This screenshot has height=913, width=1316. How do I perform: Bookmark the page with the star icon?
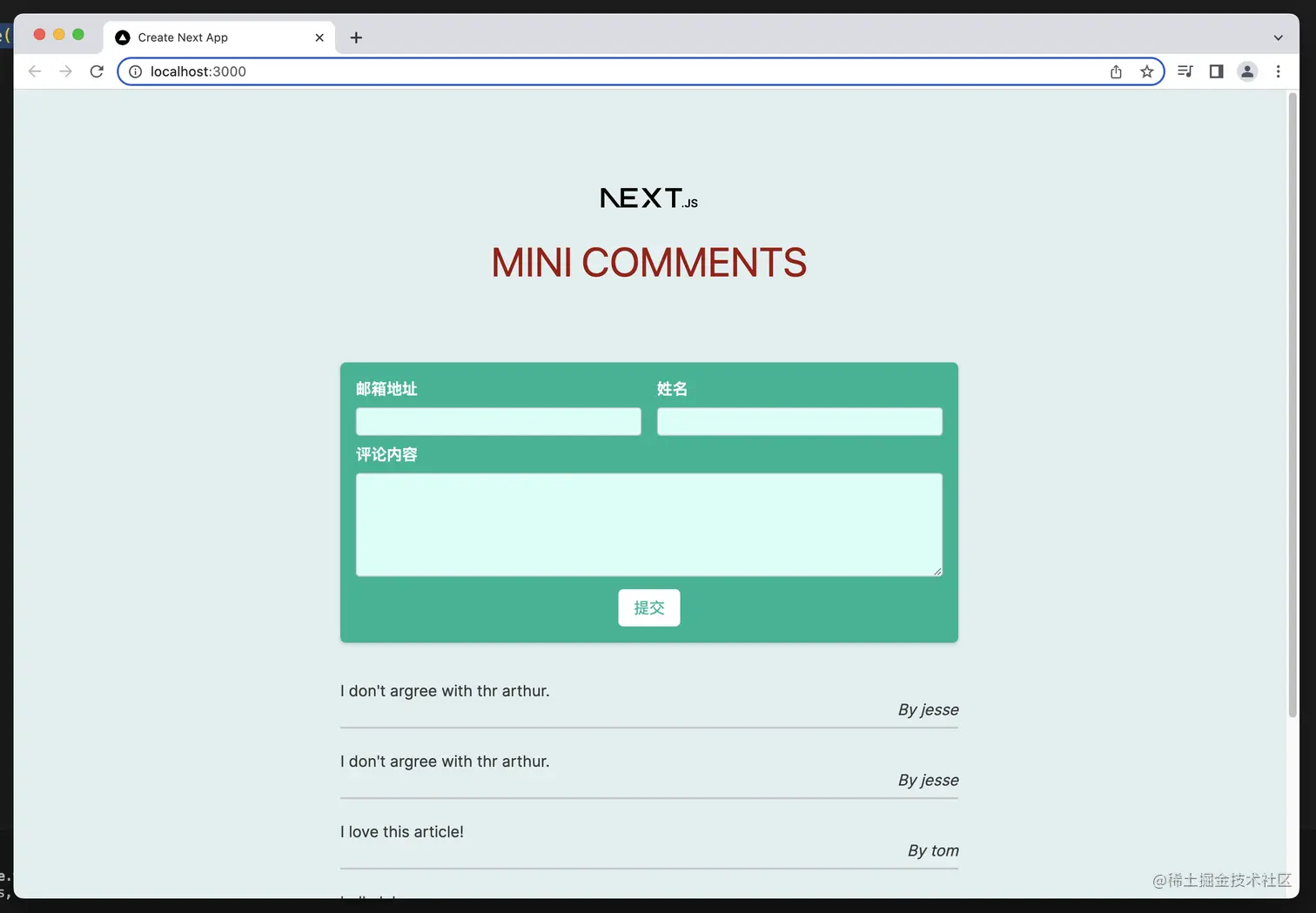point(1147,71)
